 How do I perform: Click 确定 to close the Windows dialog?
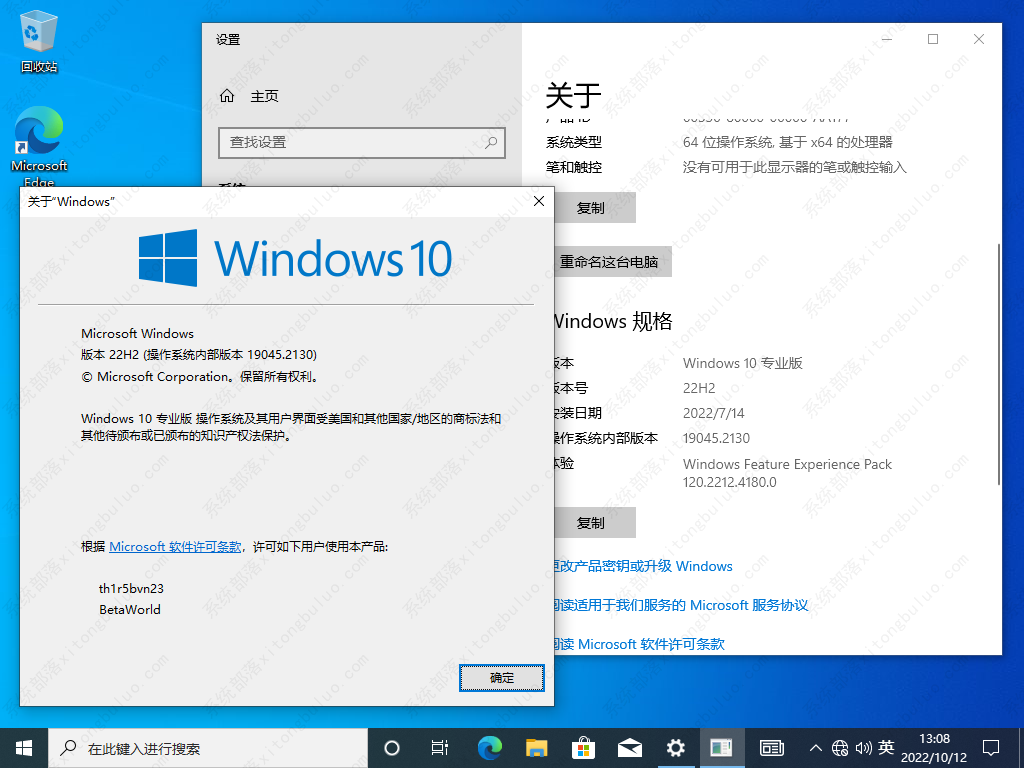pos(501,677)
